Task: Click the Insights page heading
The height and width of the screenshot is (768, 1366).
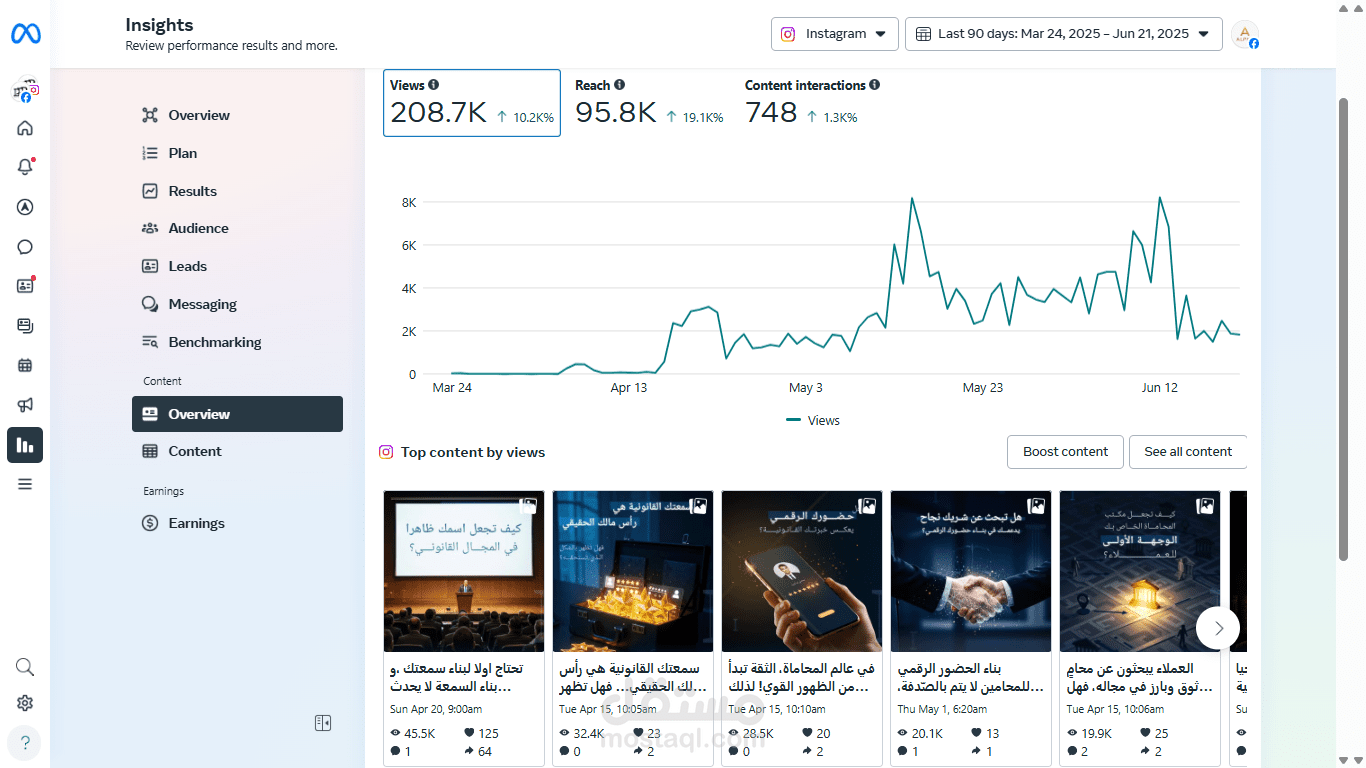Action: [159, 25]
